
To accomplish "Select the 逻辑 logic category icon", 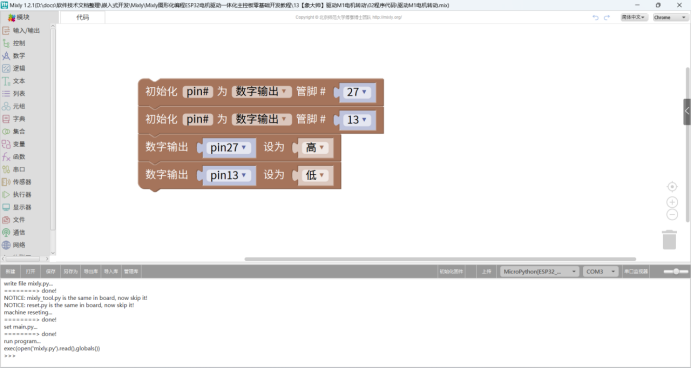I will coord(6,68).
